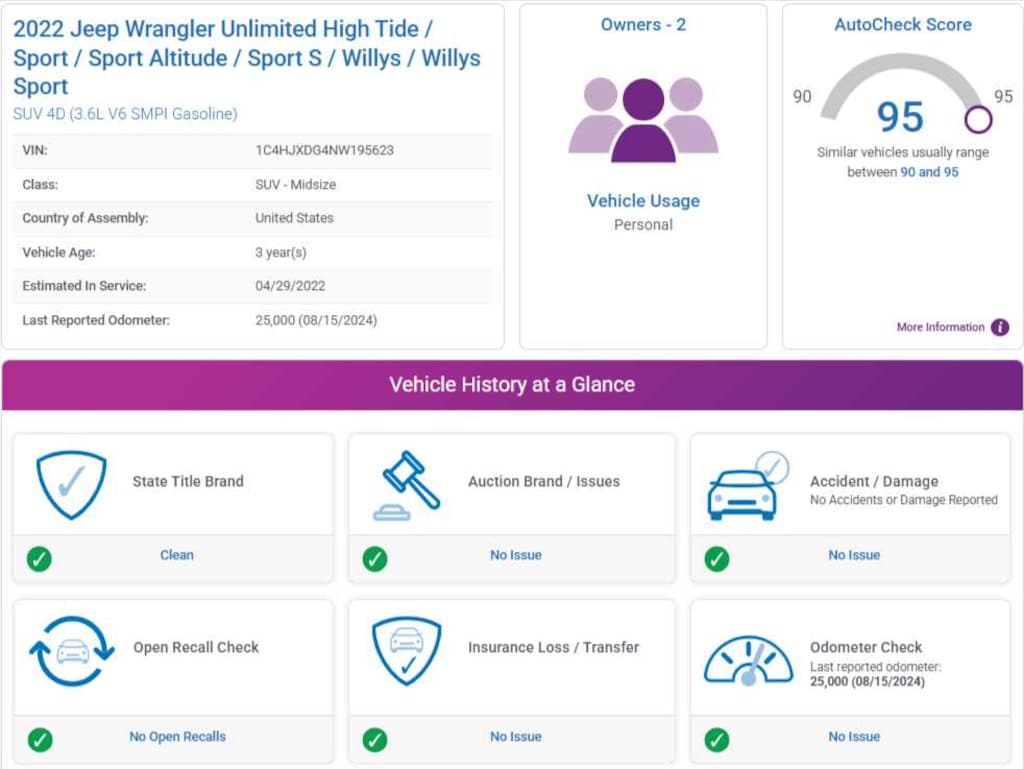Click the State Title Brand shield icon

pyautogui.click(x=71, y=484)
